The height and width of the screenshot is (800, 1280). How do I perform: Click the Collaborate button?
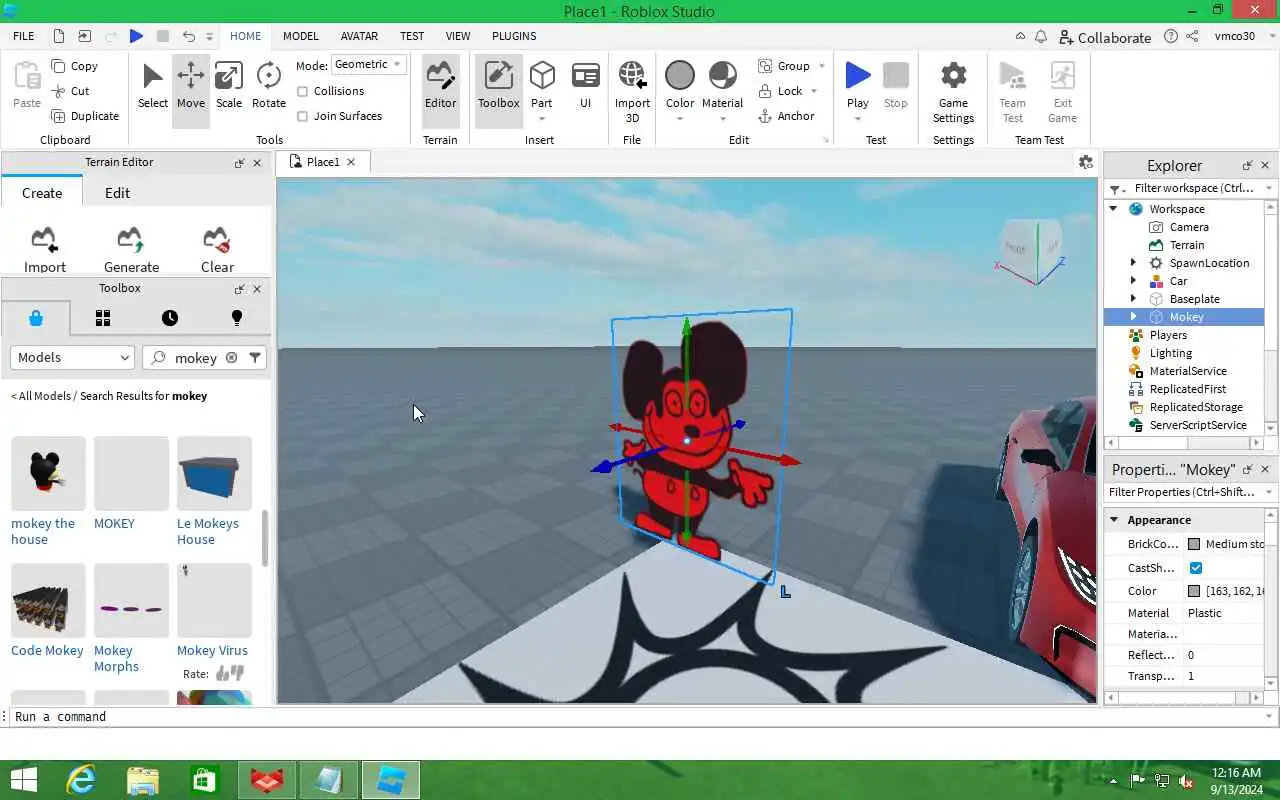click(x=1105, y=37)
